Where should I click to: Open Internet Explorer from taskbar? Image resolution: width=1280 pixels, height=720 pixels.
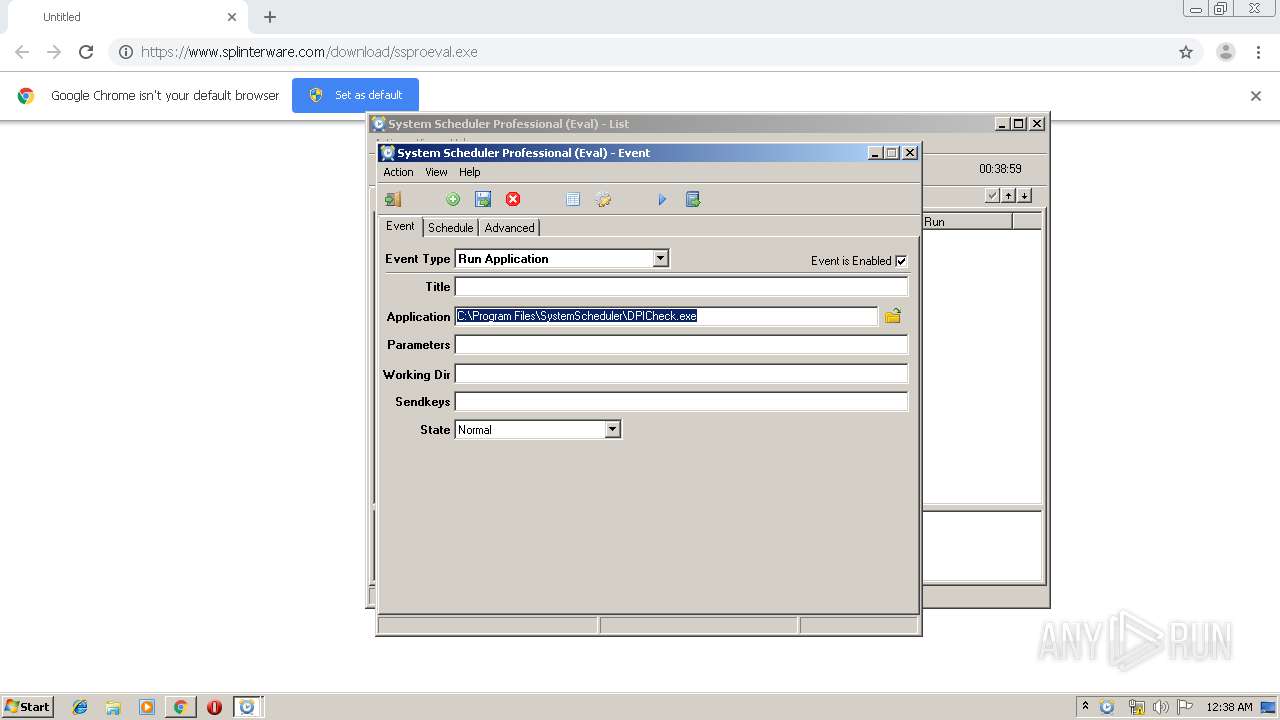80,707
